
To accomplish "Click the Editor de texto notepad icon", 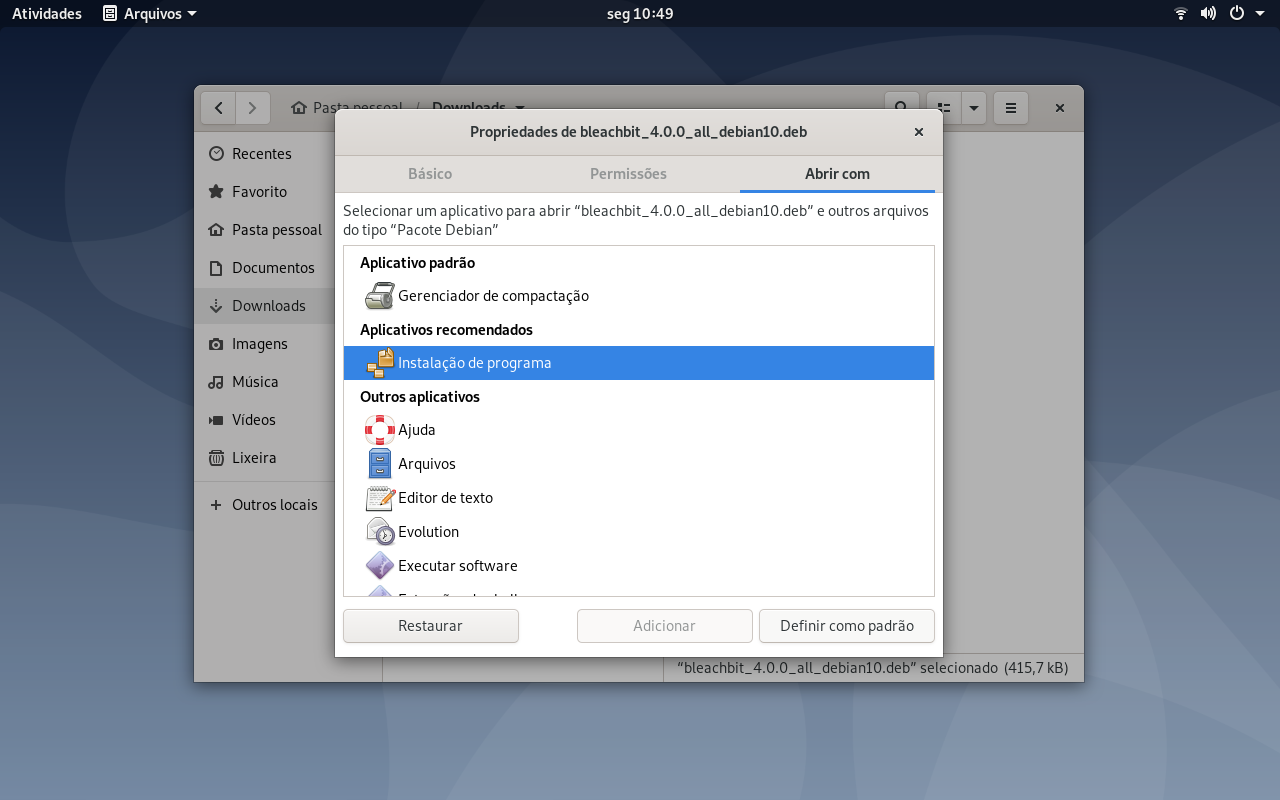I will 379,498.
